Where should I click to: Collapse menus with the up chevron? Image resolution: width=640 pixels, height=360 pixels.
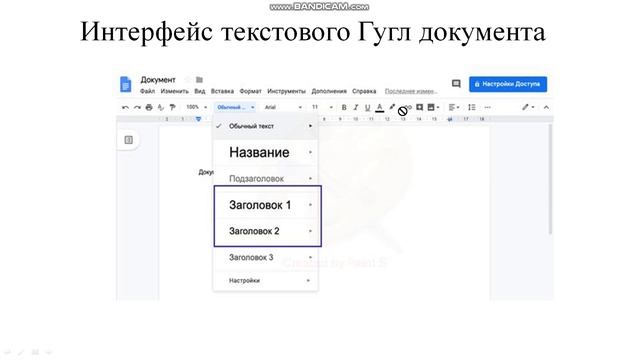[546, 107]
